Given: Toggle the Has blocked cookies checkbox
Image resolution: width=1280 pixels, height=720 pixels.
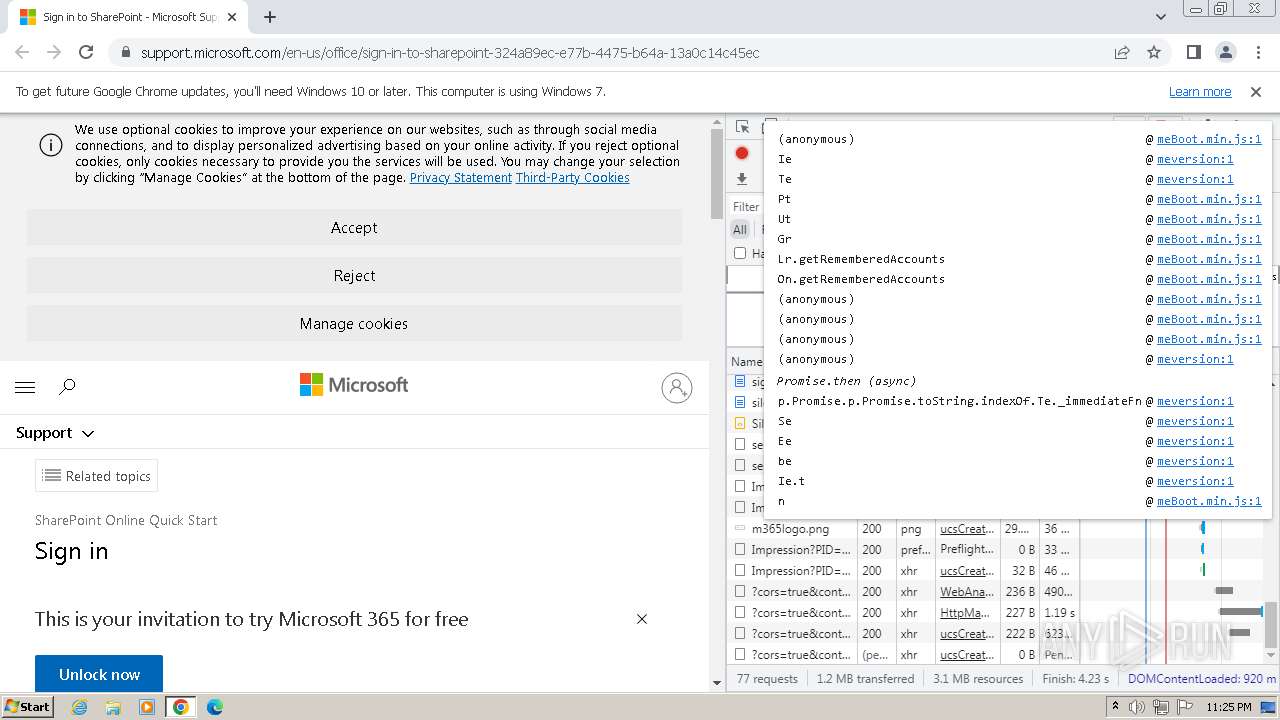Looking at the screenshot, I should (x=740, y=253).
